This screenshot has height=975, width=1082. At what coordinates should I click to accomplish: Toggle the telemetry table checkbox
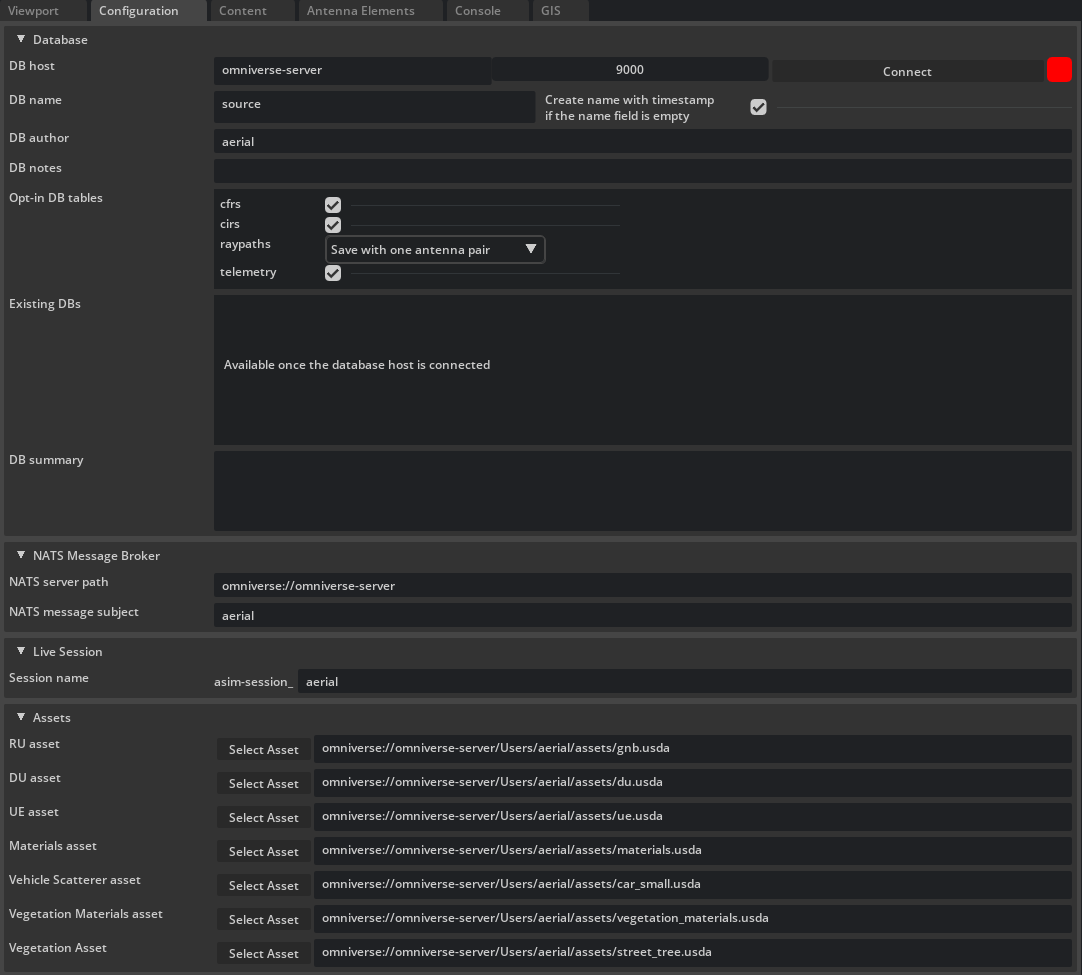(333, 273)
